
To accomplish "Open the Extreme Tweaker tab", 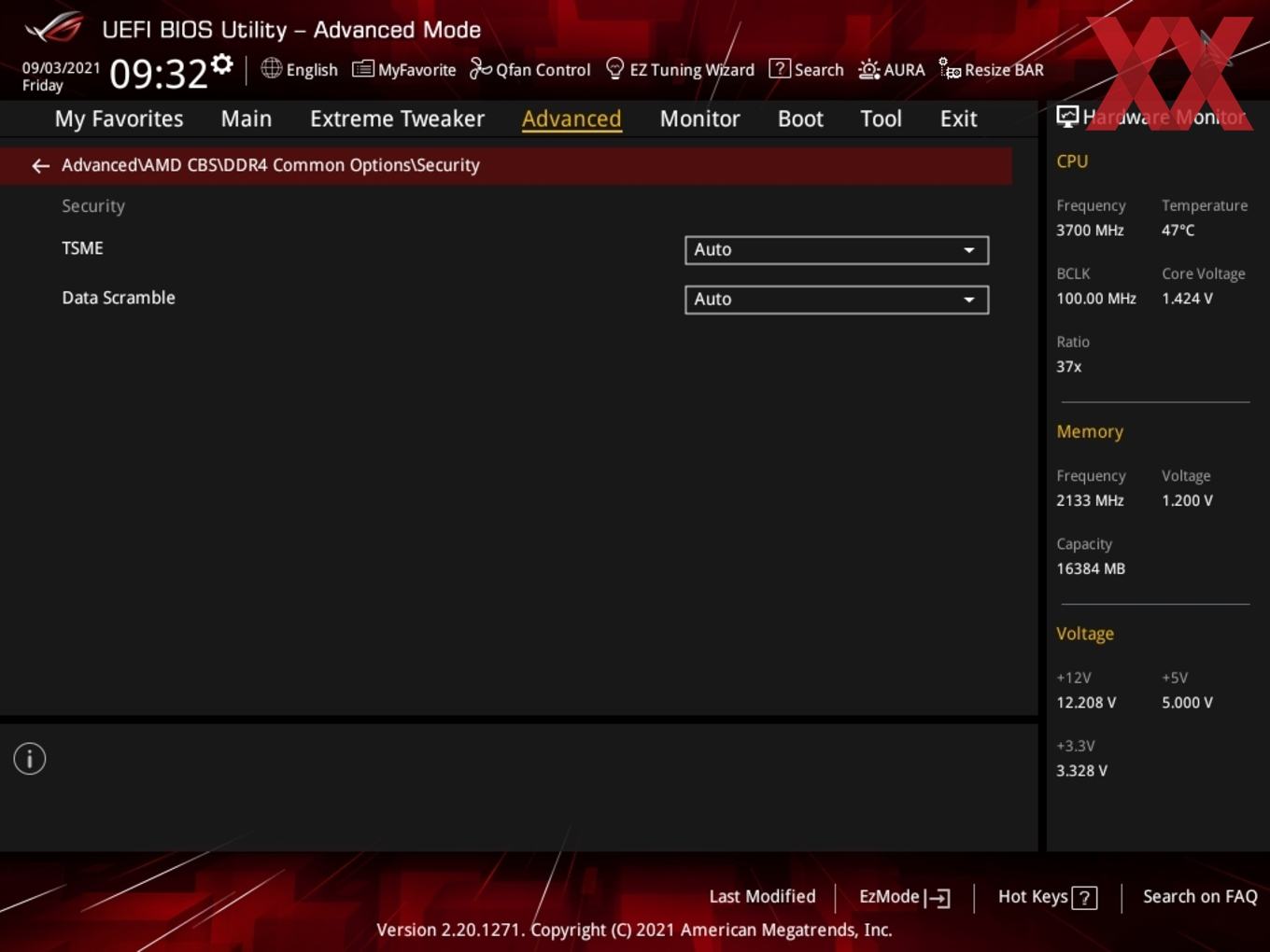I will [x=397, y=119].
